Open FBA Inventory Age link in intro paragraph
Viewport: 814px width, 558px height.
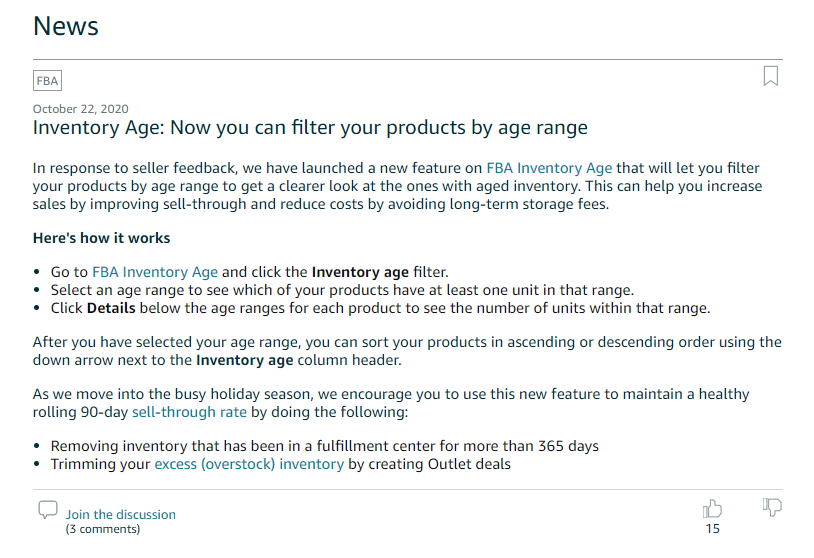tap(549, 168)
